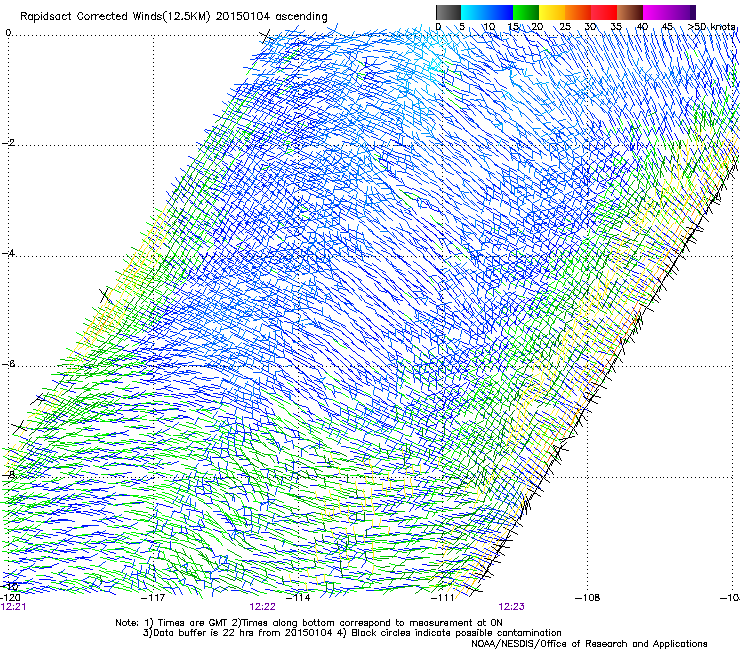Image resolution: width=740 pixels, height=650 pixels.
Task: Click the '>50 knots' legend label
Action: (712, 27)
